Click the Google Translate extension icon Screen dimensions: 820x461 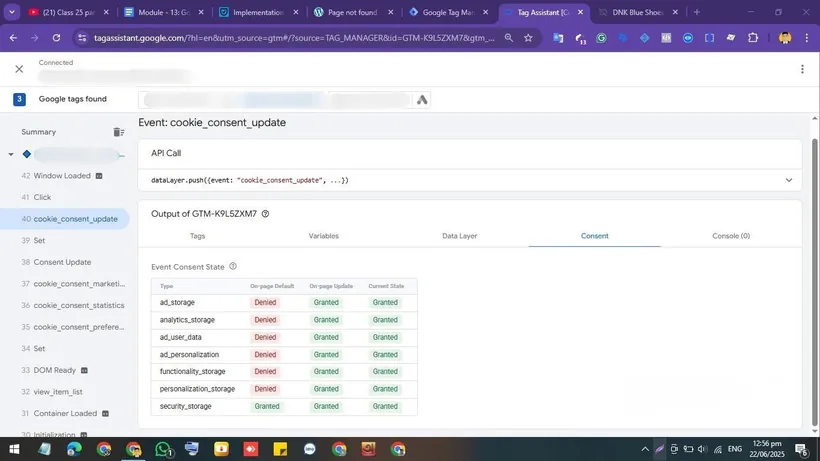pyautogui.click(x=558, y=38)
